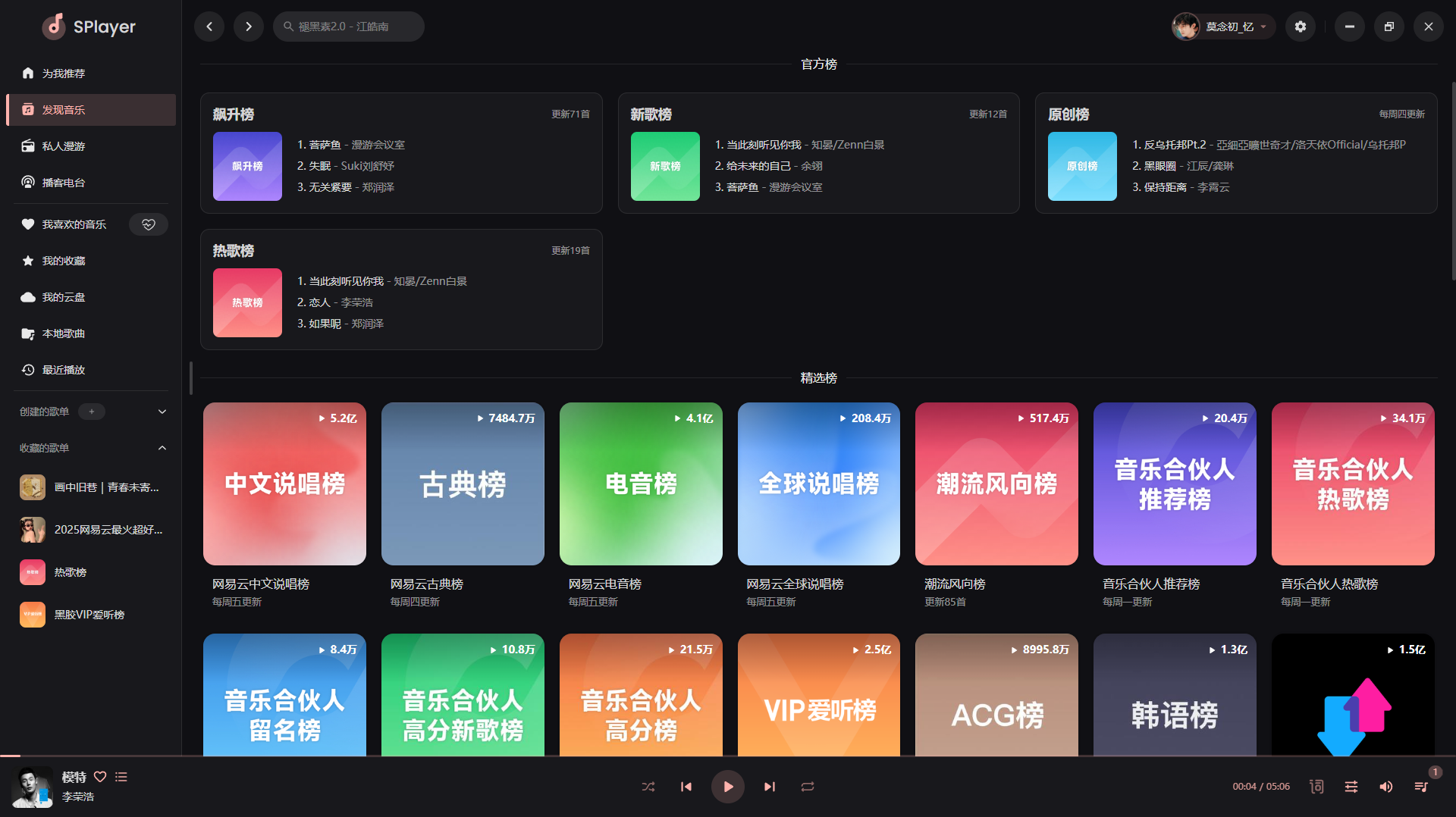
Task: Expand the 莫念初_忆 account dropdown
Action: 1222,27
